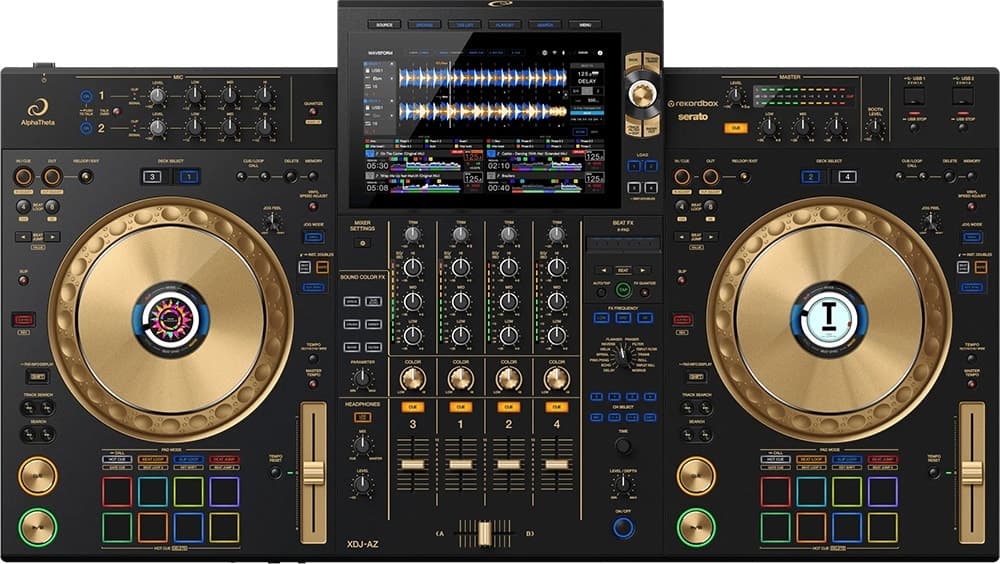Skip to previous track with left TRACK SEARCH
The height and width of the screenshot is (564, 1000).
click(29, 408)
